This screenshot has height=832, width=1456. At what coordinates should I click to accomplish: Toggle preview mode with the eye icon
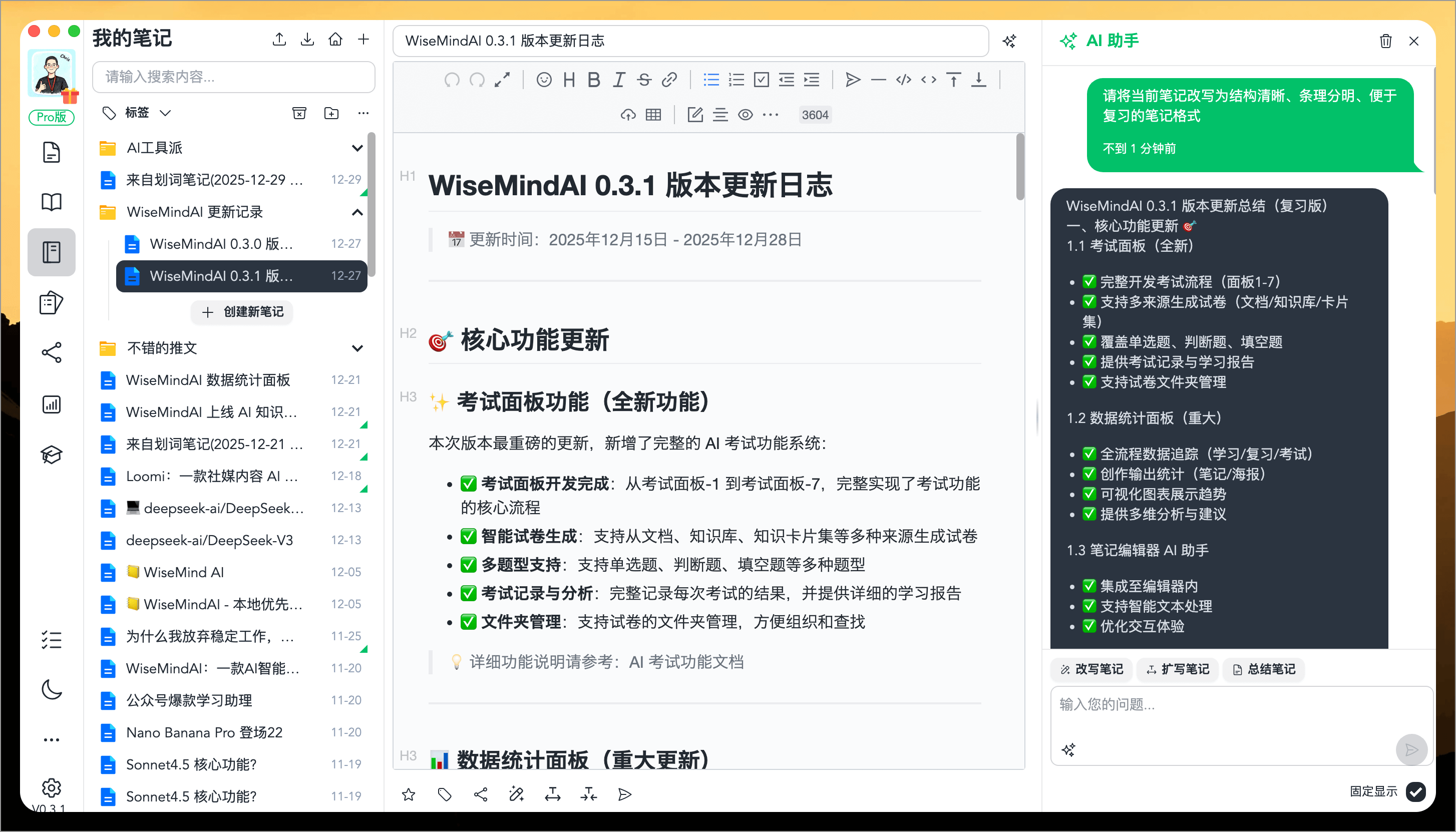point(745,114)
